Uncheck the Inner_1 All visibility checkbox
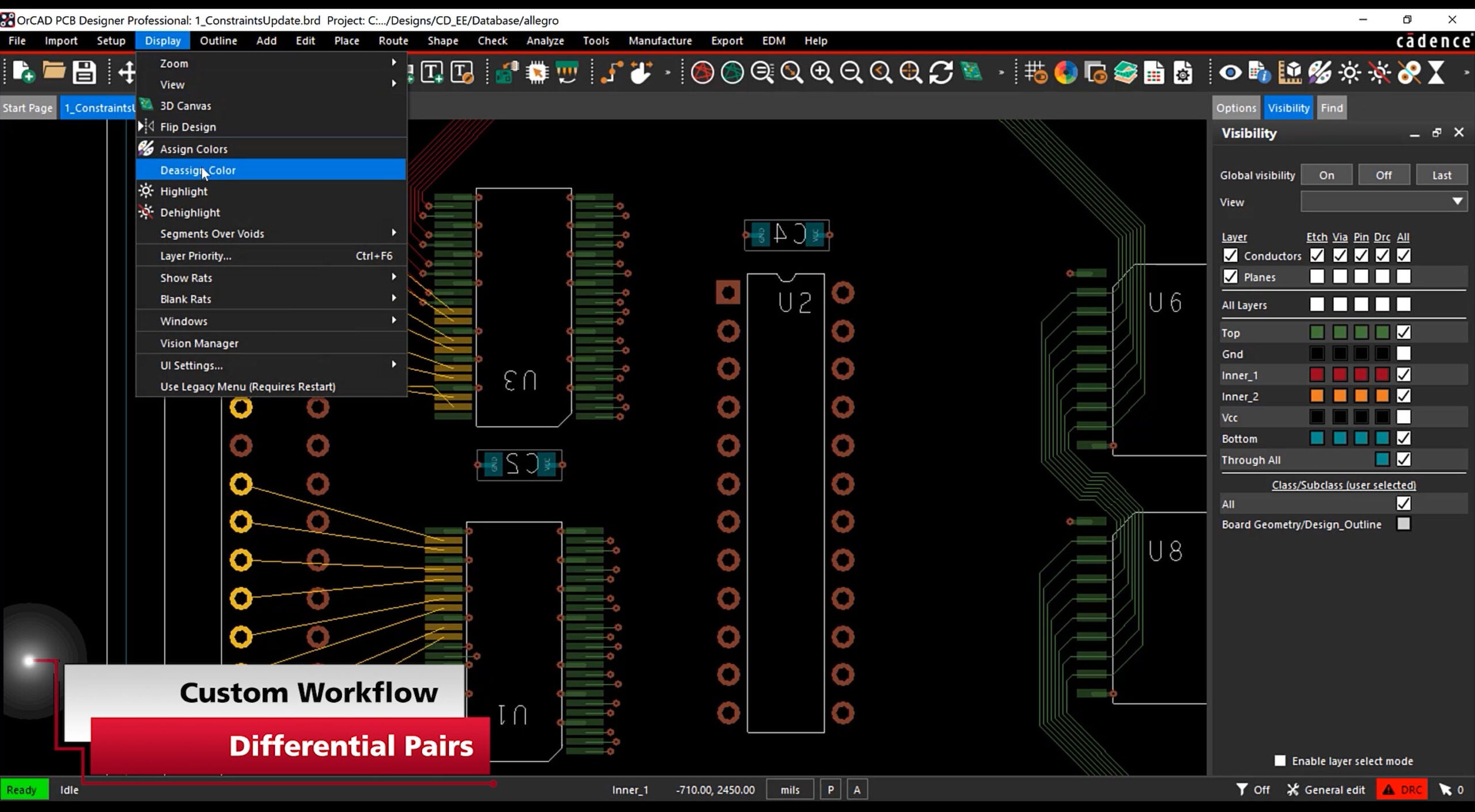1475x812 pixels. tap(1404, 374)
